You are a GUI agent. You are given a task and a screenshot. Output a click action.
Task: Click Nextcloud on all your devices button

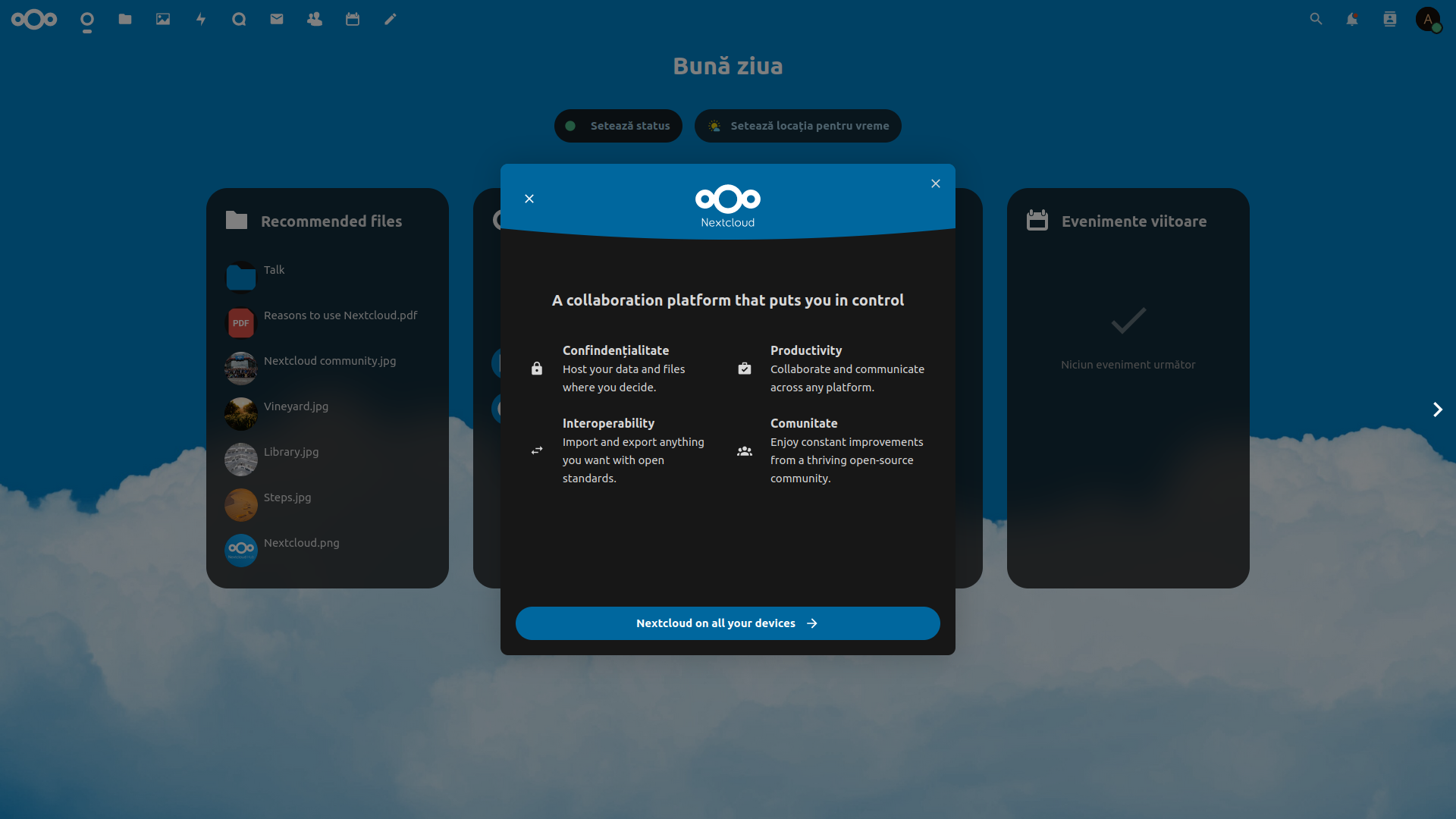point(728,623)
